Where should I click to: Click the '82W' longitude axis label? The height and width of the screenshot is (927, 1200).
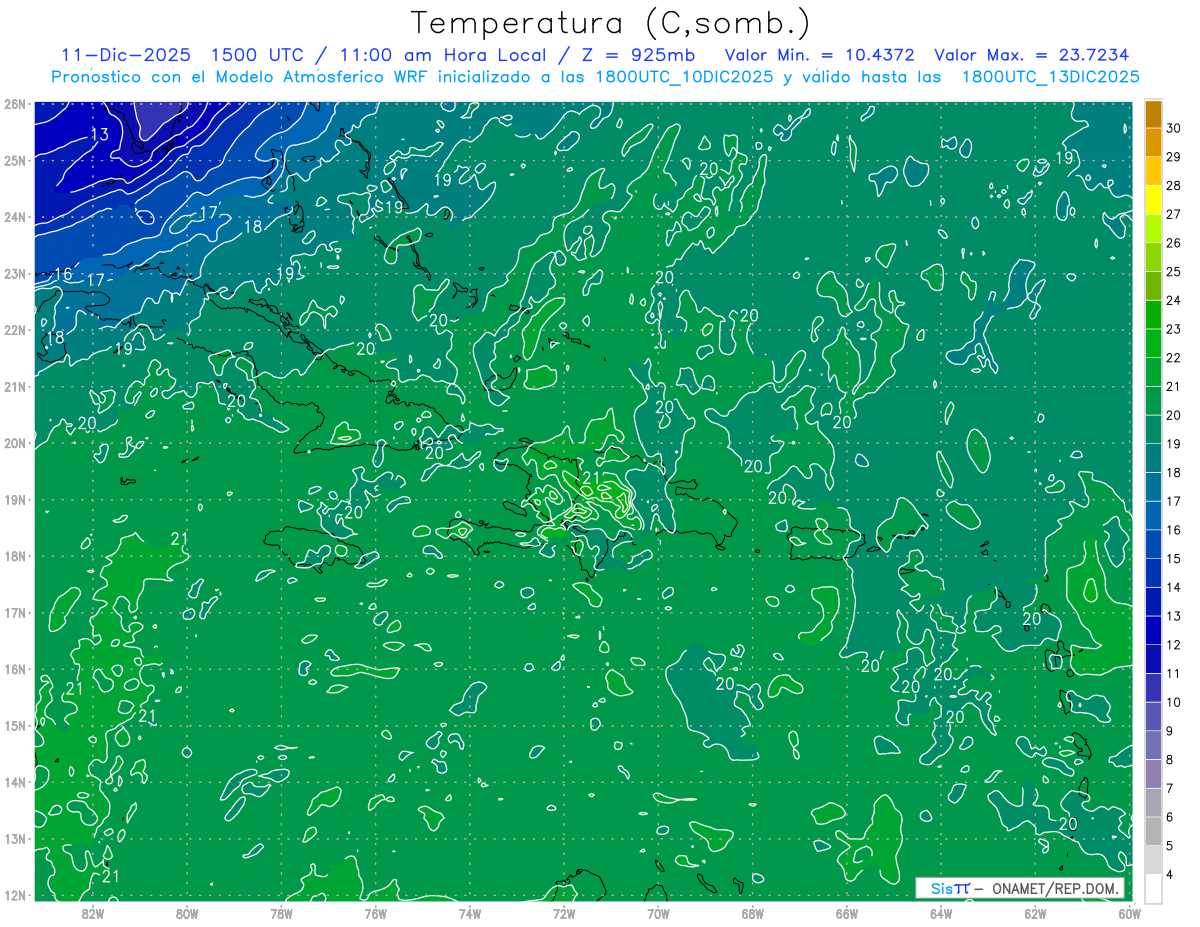(x=92, y=913)
